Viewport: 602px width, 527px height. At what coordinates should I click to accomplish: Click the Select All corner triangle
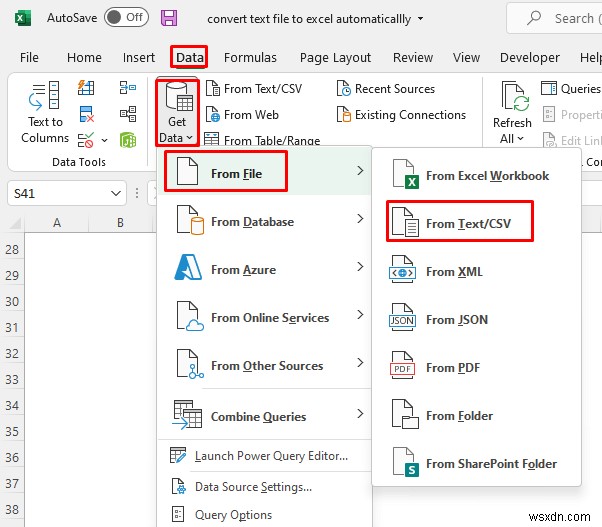tap(14, 223)
